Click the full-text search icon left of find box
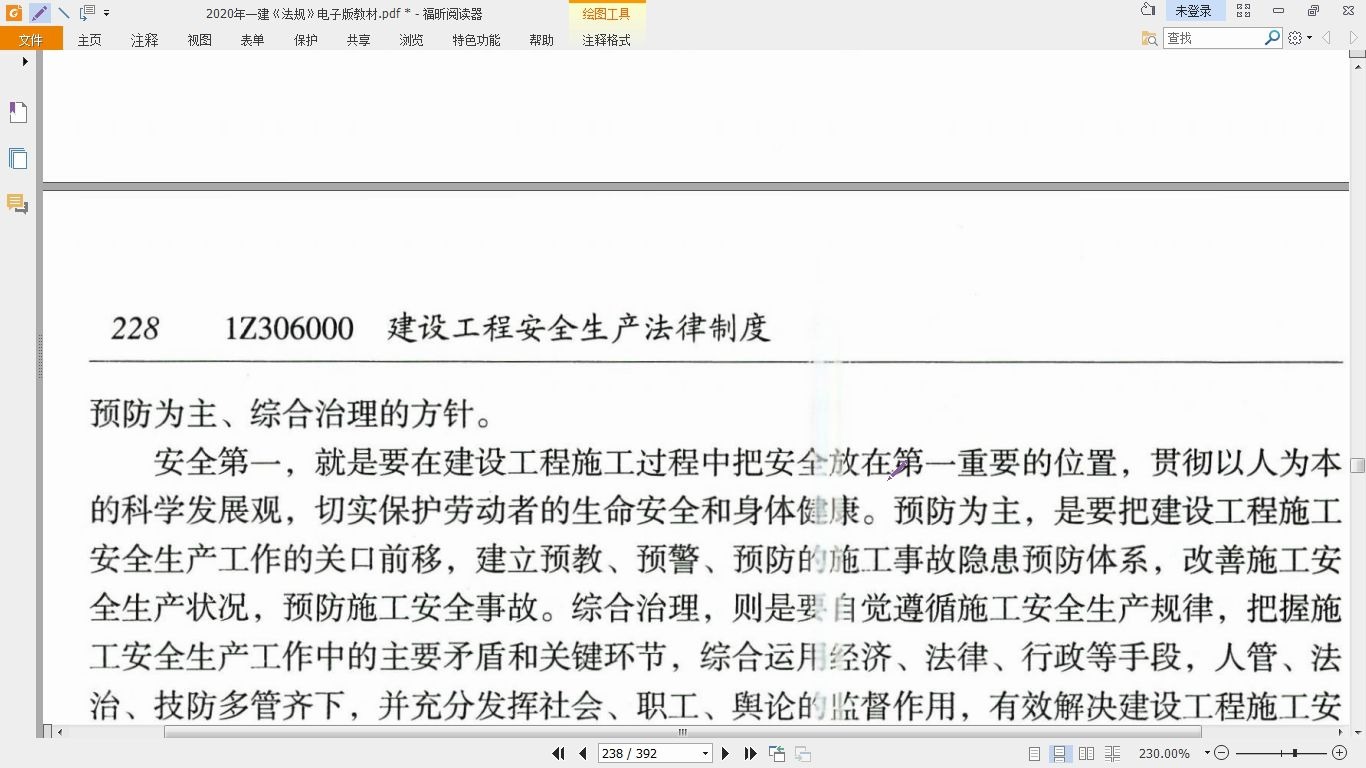The width and height of the screenshot is (1366, 768). (1148, 38)
